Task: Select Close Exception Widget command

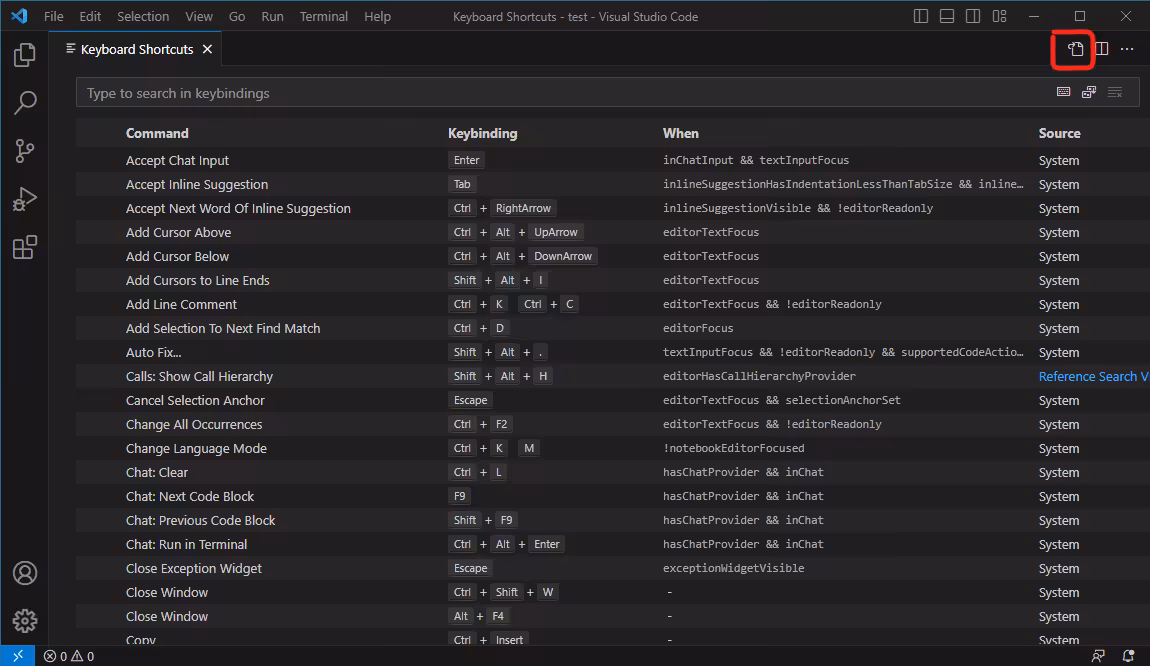Action: point(194,568)
